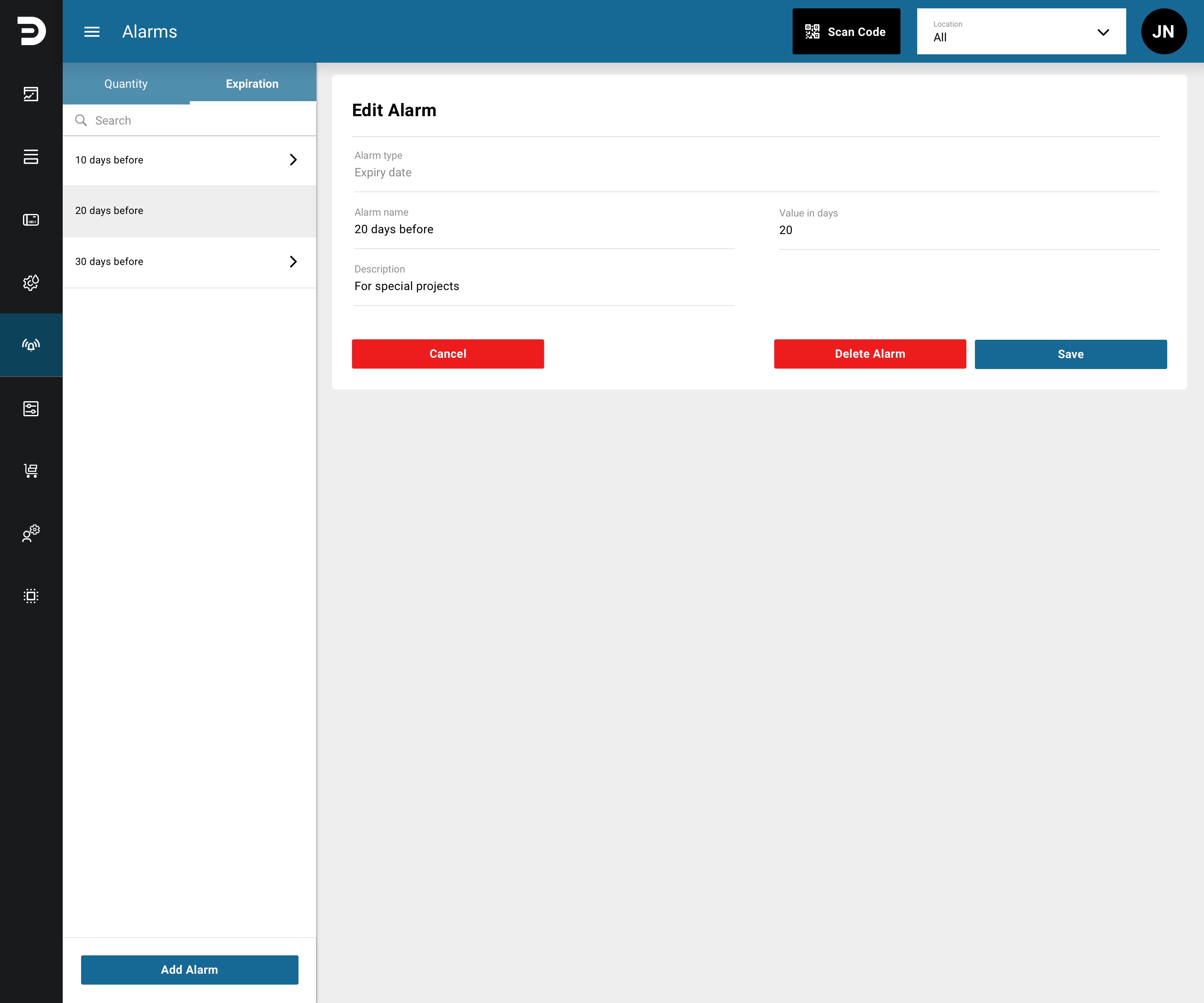Viewport: 1204px width, 1003px height.
Task: Open the barcode card icon in sidebar
Action: tap(31, 219)
